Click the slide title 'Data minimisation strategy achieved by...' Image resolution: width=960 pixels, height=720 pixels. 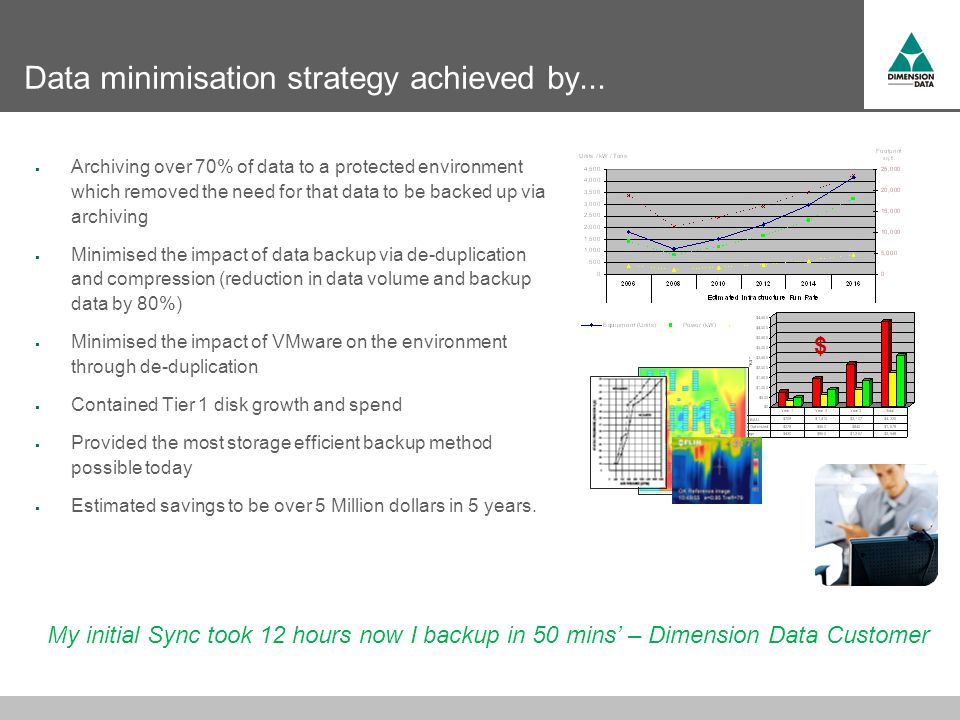tap(315, 78)
